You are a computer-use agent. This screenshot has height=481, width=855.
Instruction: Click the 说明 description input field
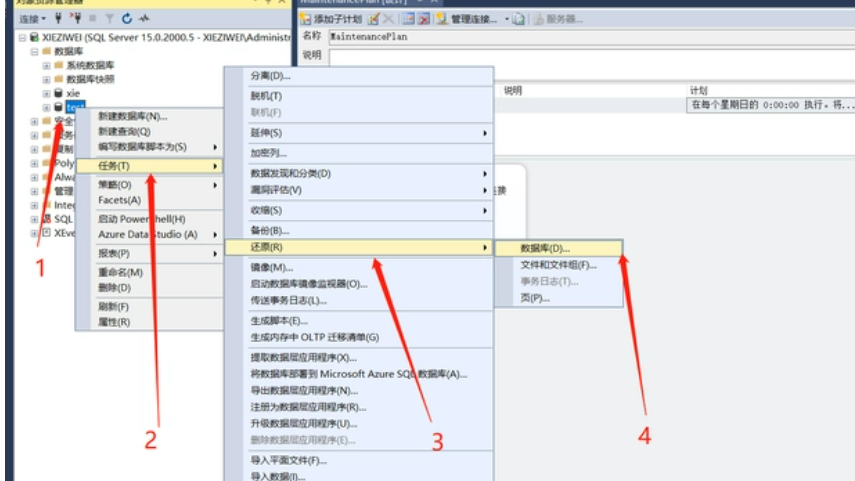[x=592, y=56]
